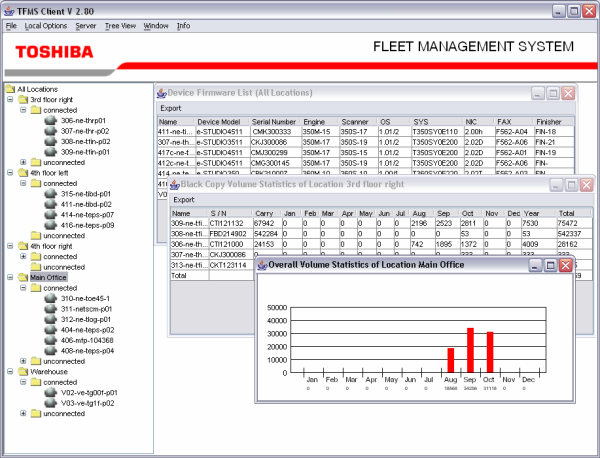This screenshot has width=600, height=458.
Task: Open the Server menu
Action: pyautogui.click(x=86, y=26)
